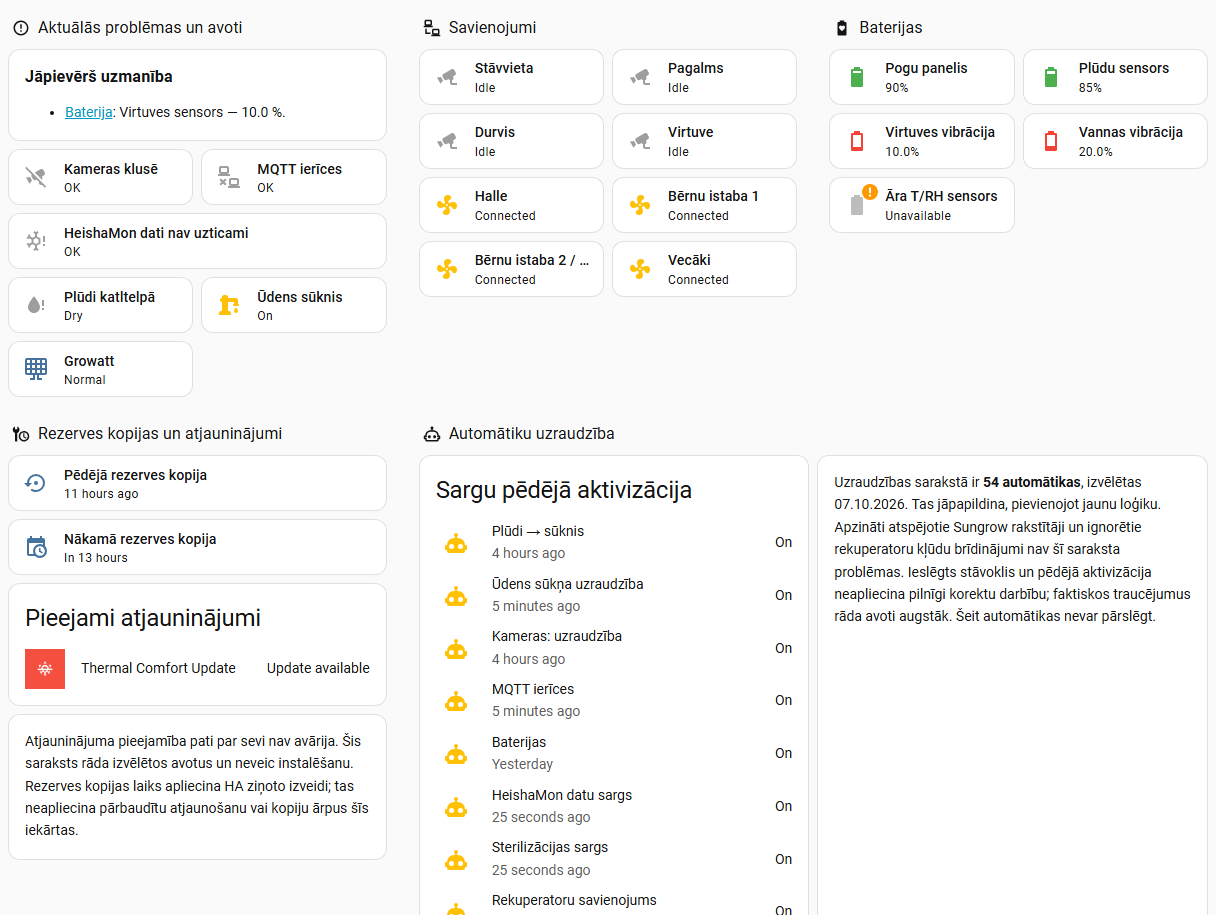
Task: Click the Plūdi katltelpā water drop icon
Action: [x=36, y=305]
